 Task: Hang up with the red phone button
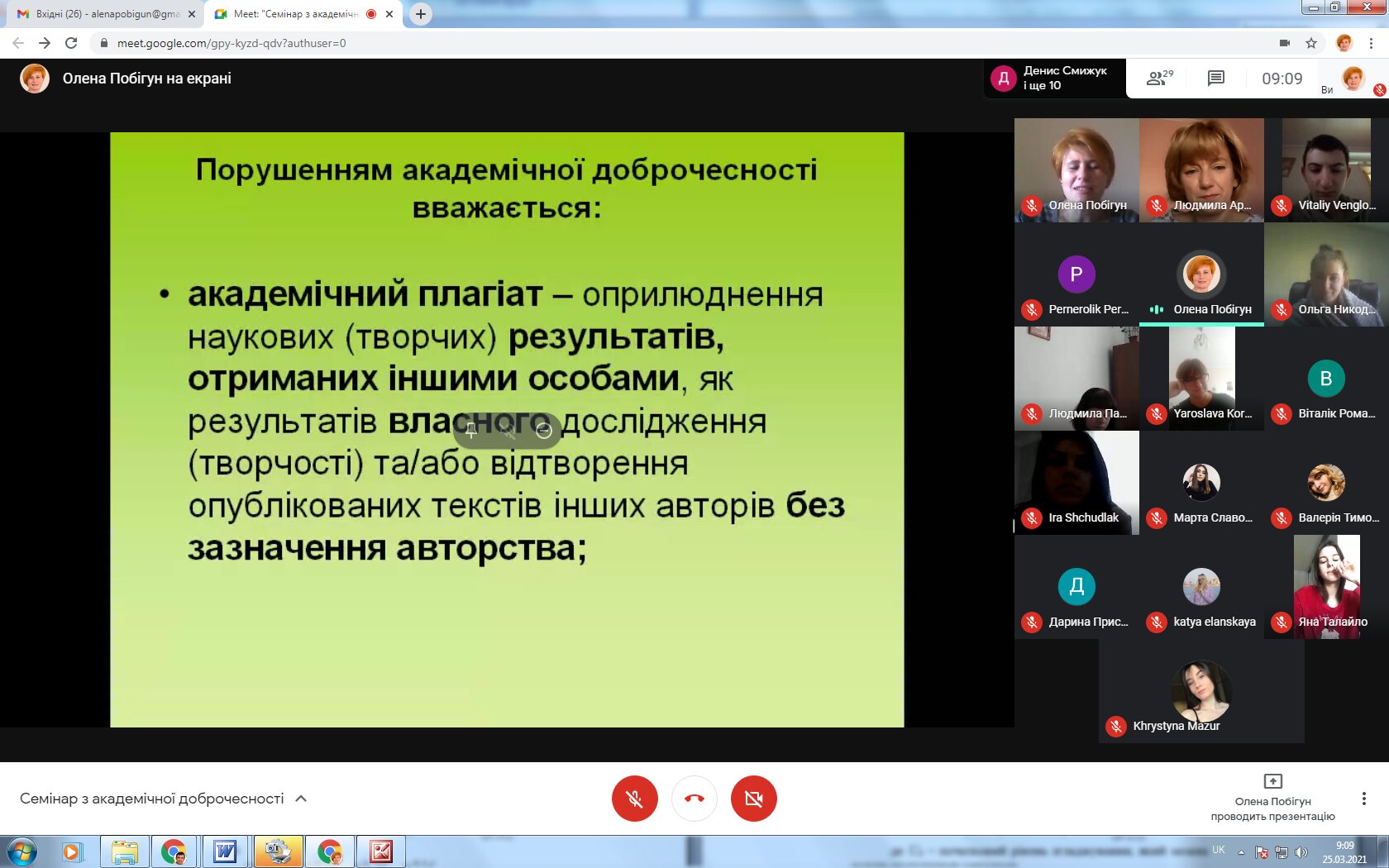point(694,799)
